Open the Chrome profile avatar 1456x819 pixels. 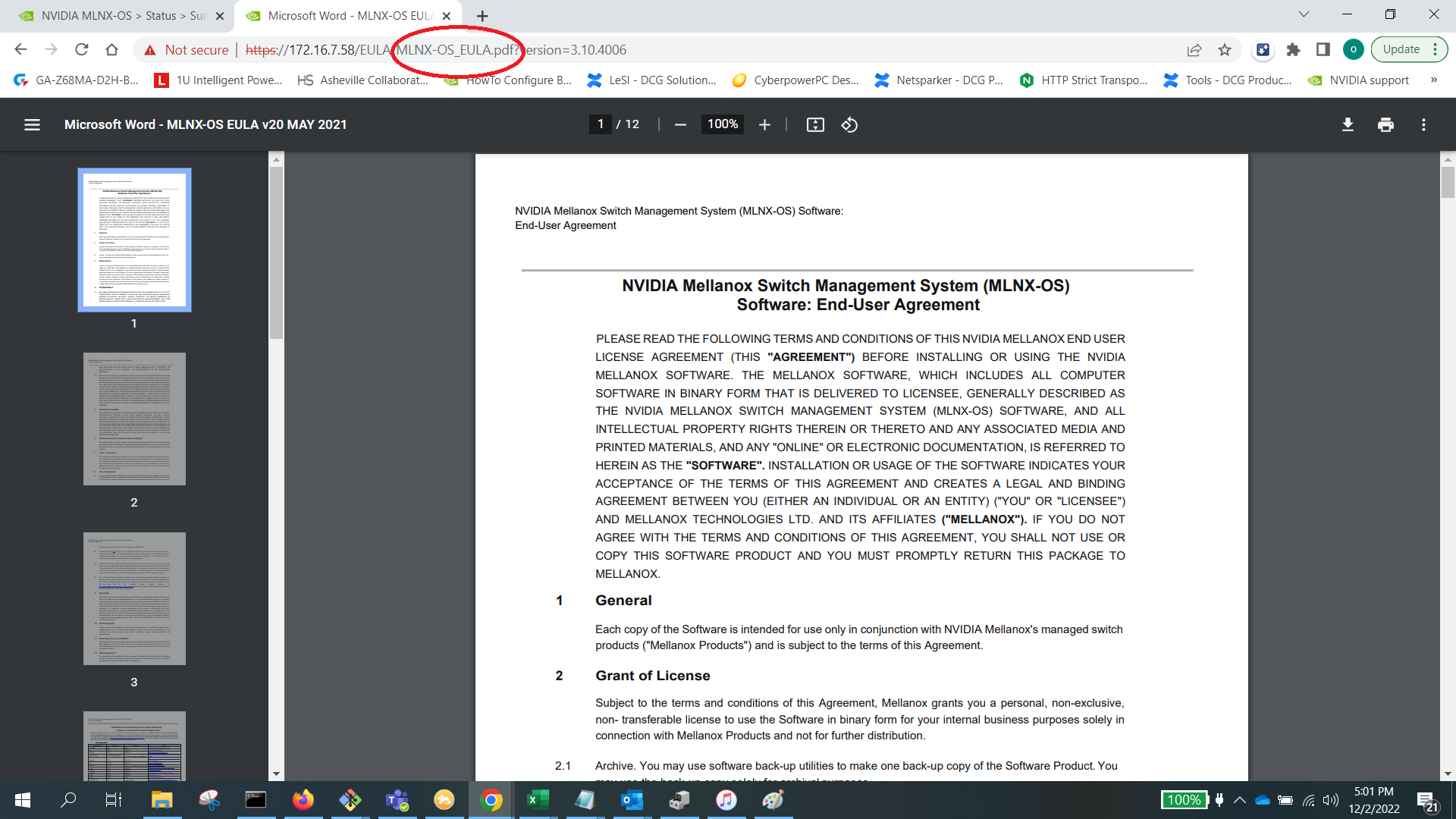pos(1354,49)
